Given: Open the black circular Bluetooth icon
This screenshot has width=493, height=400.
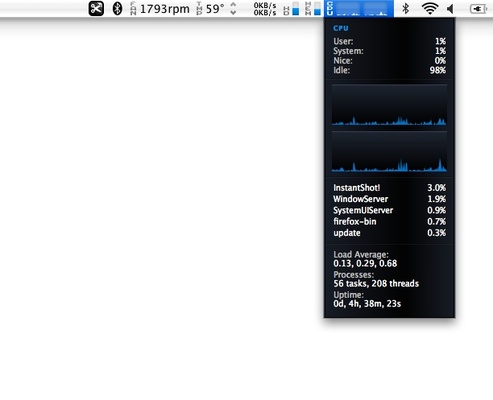Looking at the screenshot, I should (x=117, y=9).
